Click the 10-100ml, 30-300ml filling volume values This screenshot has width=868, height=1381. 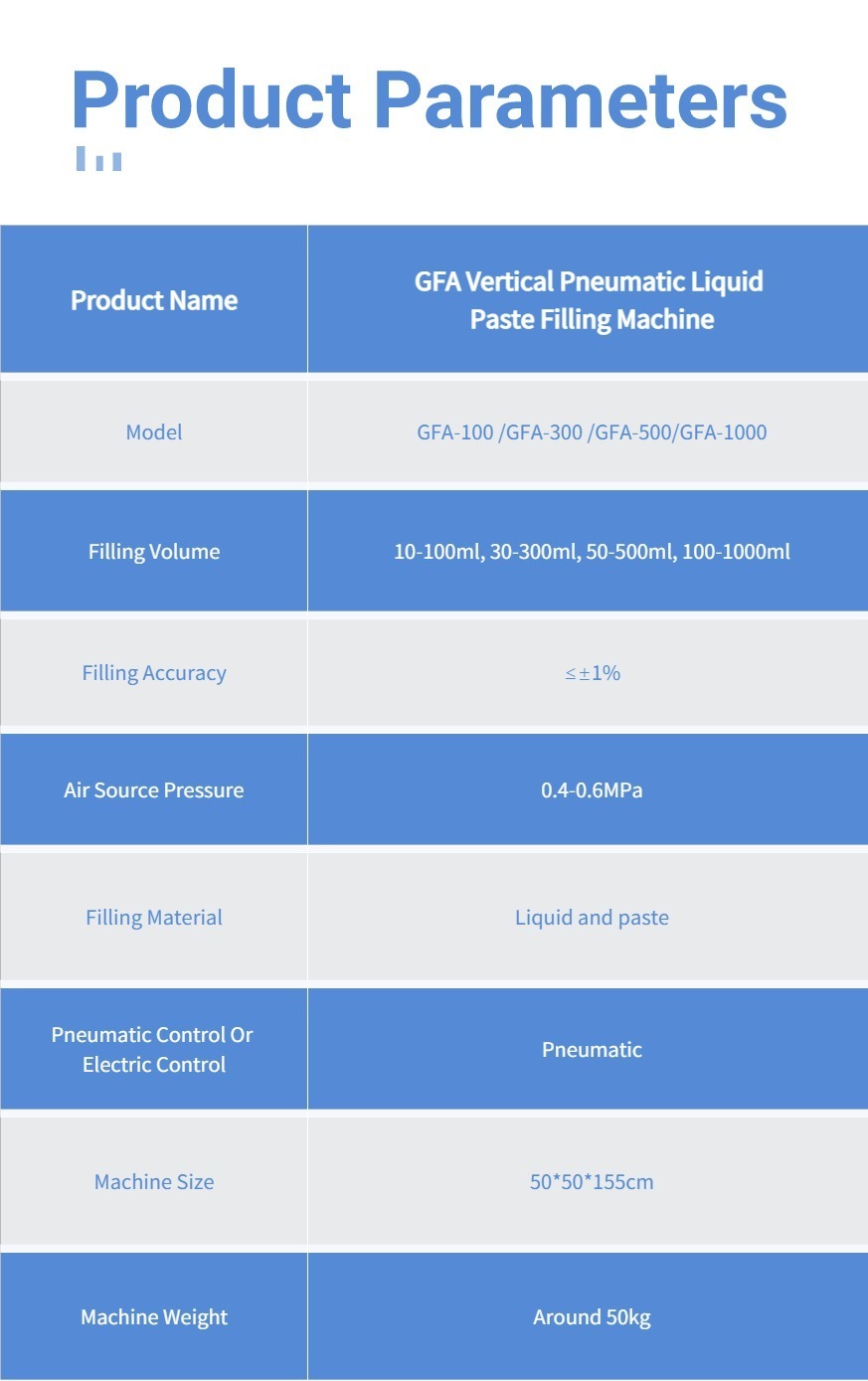coord(592,552)
